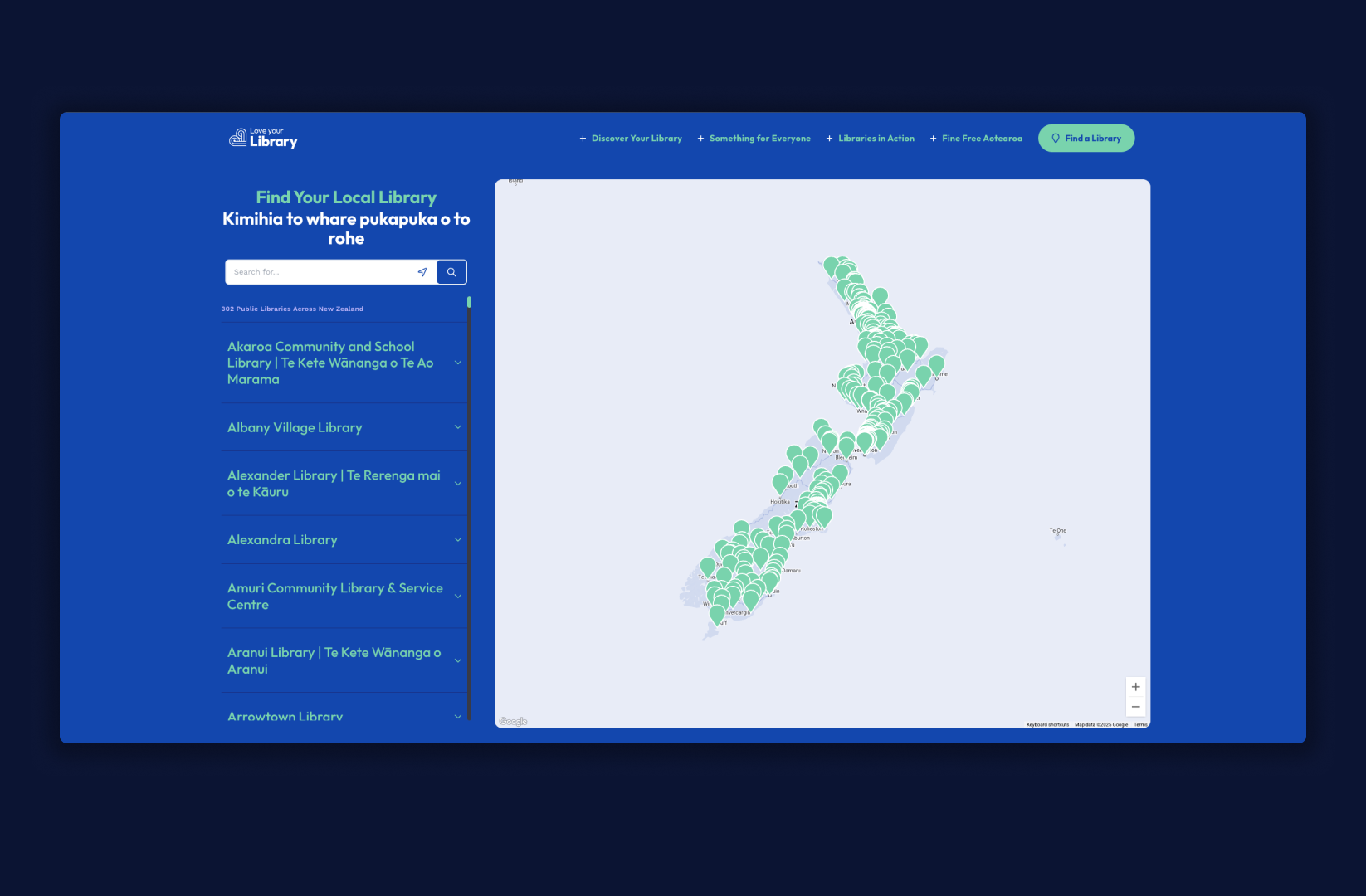Expand the Alexander Library chevron
This screenshot has height=896, width=1366.
click(x=458, y=484)
